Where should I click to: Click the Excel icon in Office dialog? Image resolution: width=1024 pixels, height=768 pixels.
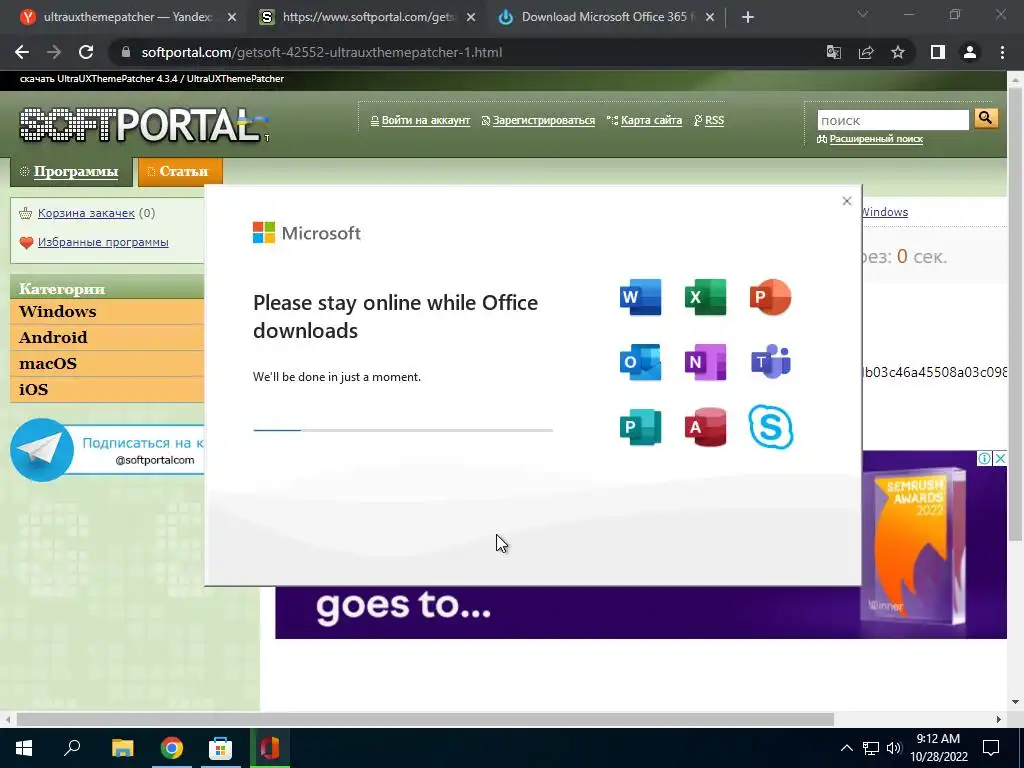(x=705, y=297)
